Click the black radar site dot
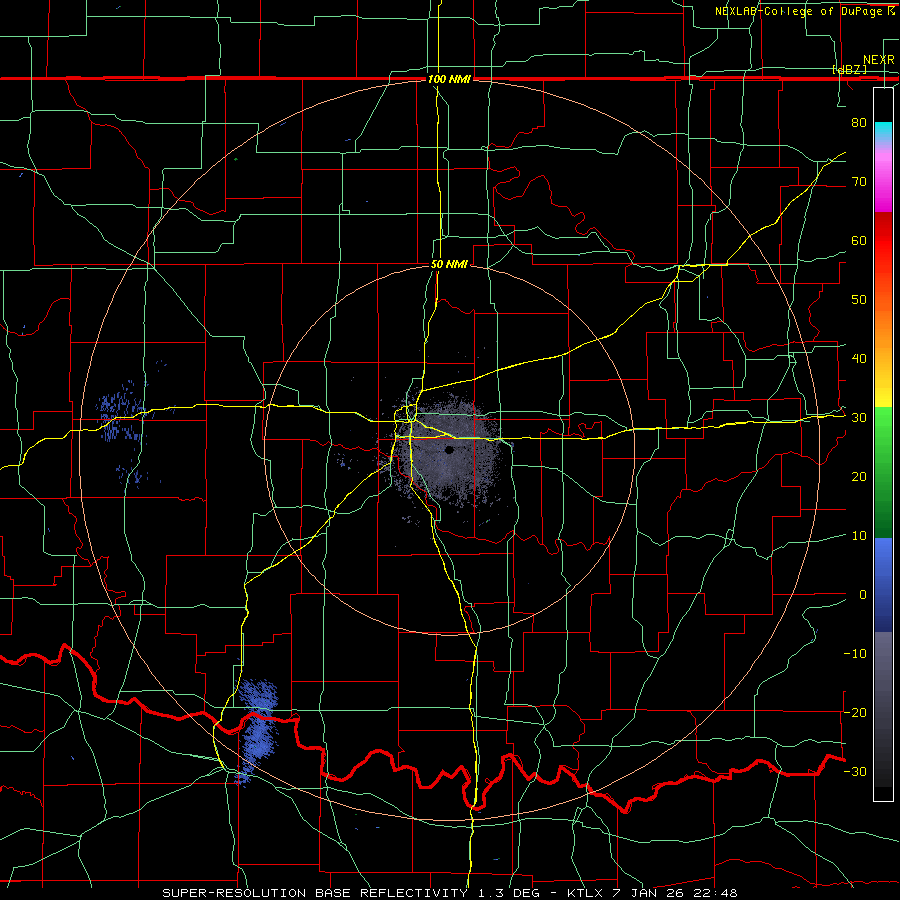 449,451
